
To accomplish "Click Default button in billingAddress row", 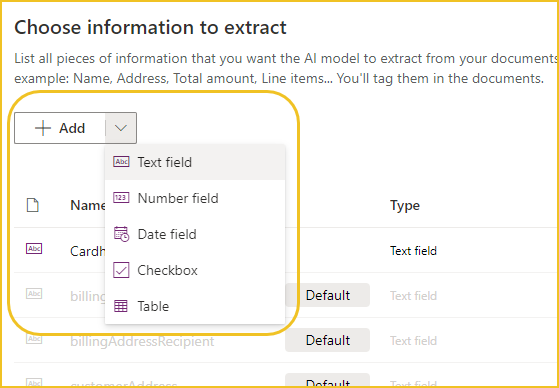I will 328,295.
